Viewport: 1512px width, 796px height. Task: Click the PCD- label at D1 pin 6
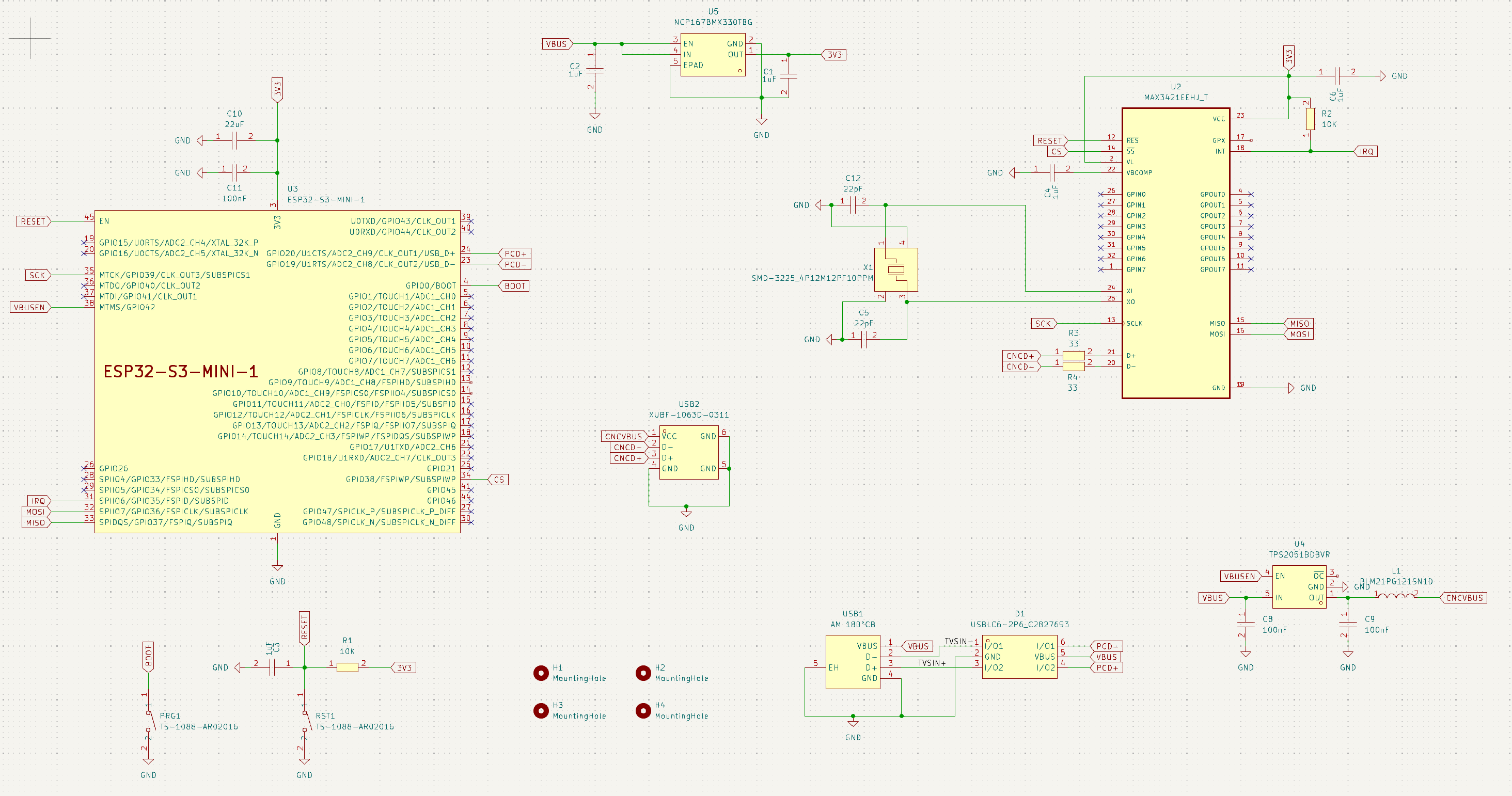[1107, 646]
